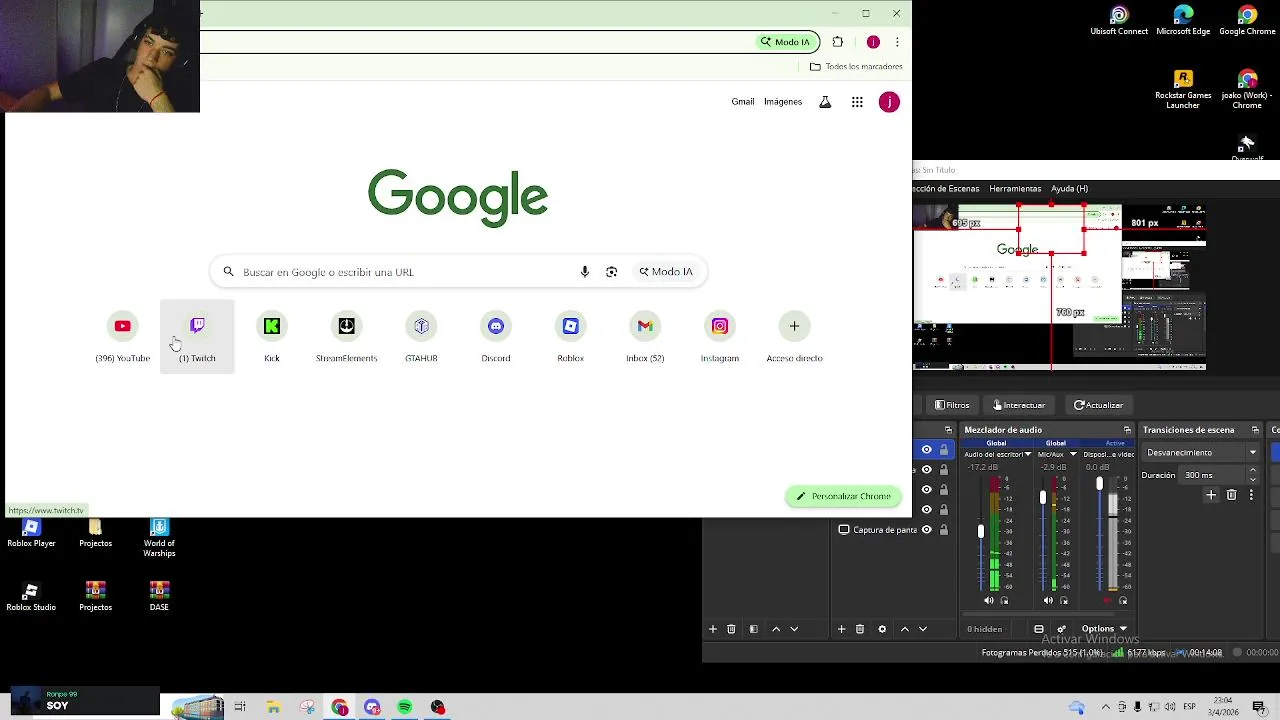Add a source with OBS sources plus icon
This screenshot has width=1280, height=720.
tap(842, 629)
